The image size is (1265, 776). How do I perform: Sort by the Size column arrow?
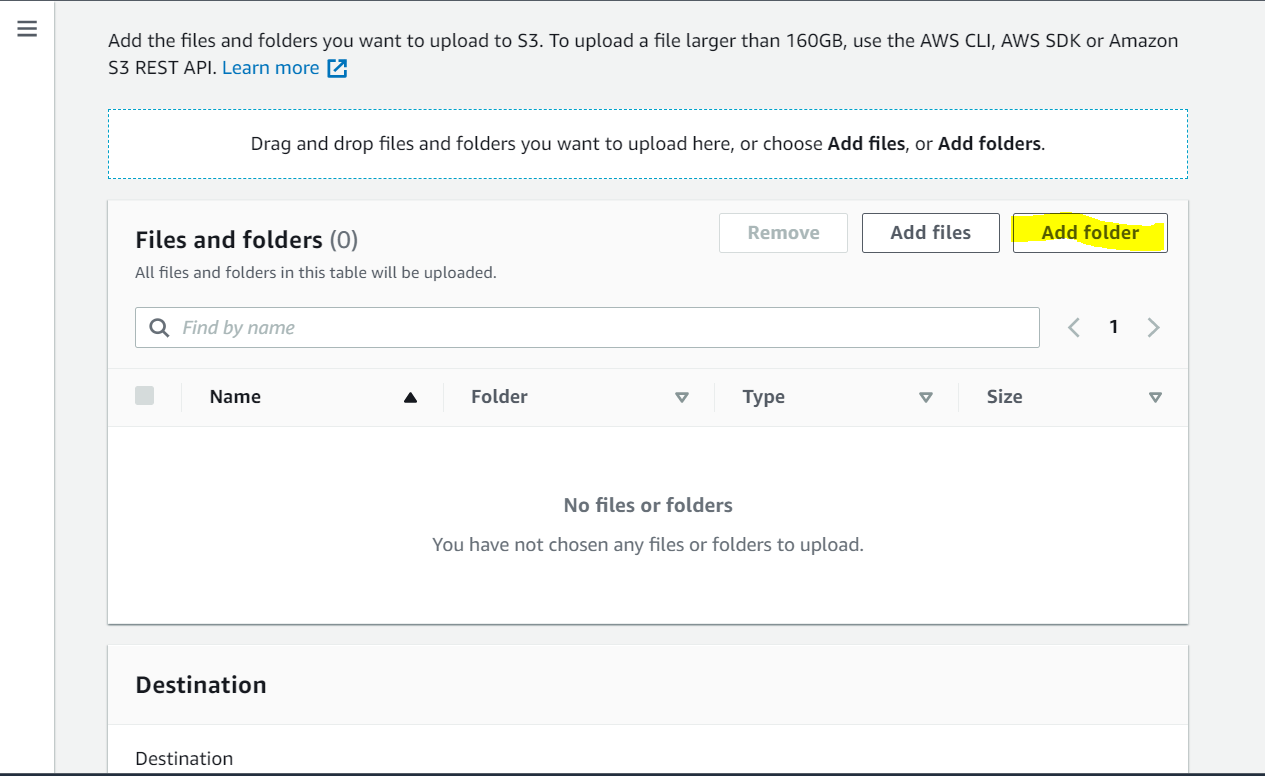coord(1155,398)
